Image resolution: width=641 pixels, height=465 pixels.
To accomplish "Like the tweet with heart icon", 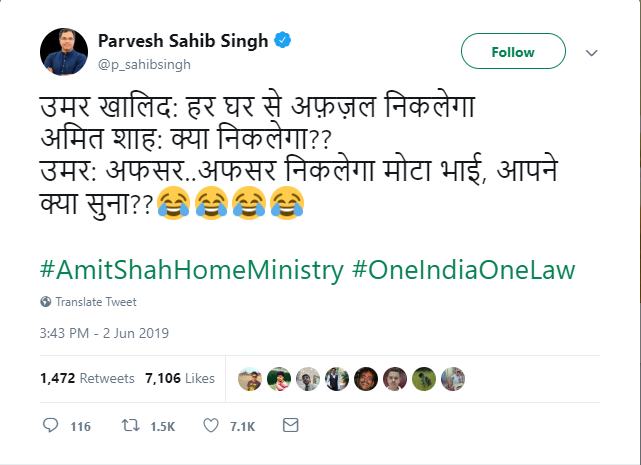I will [211, 426].
